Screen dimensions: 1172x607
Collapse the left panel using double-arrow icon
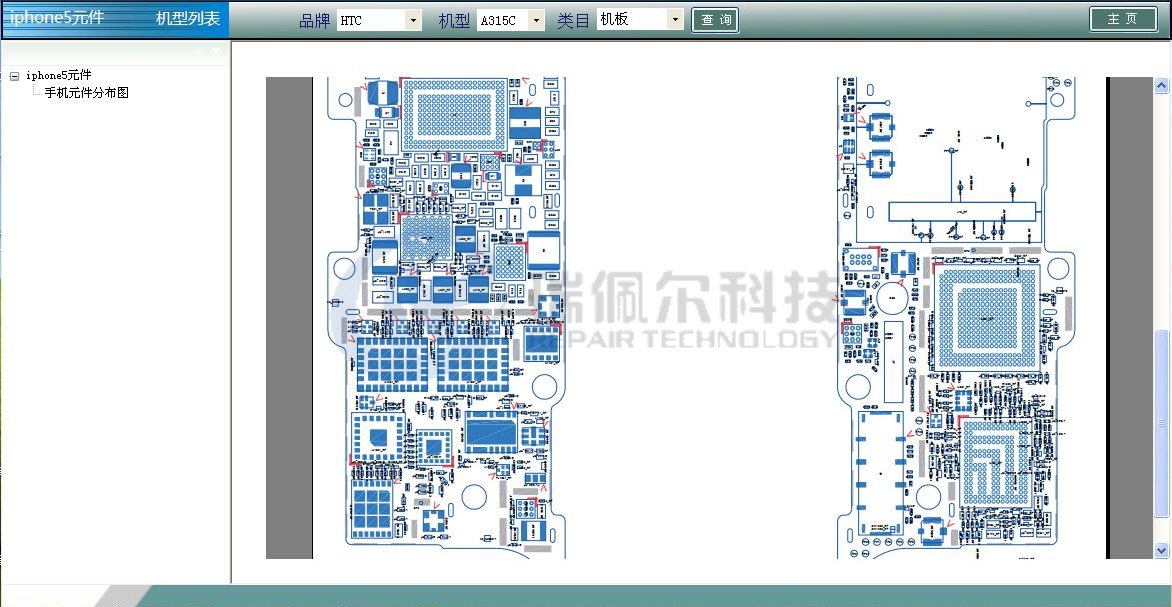[x=199, y=52]
